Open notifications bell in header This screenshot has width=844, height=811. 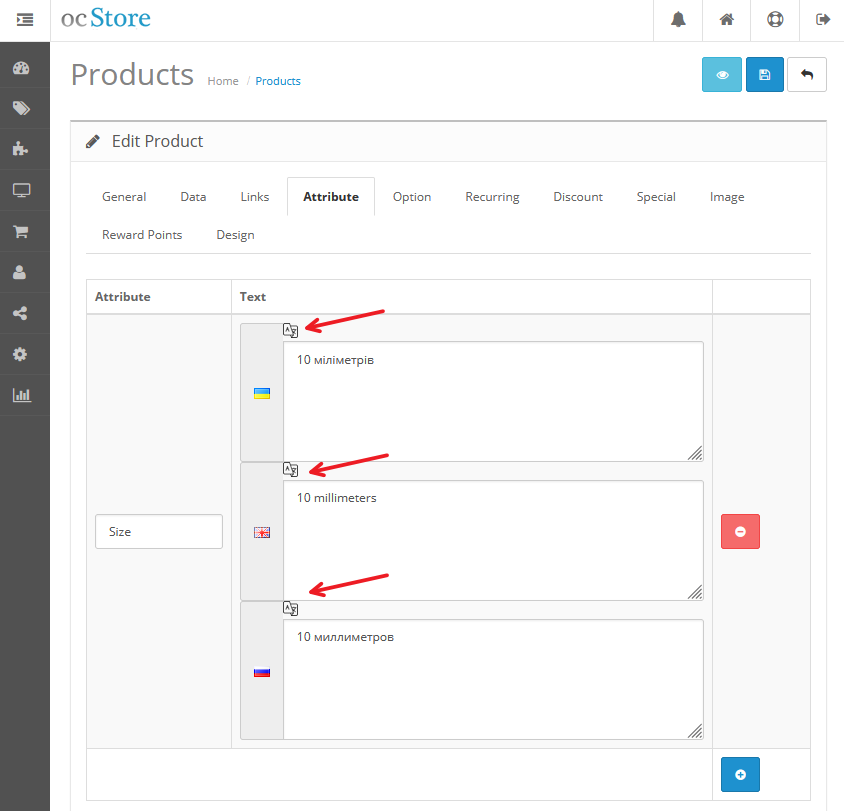(x=679, y=20)
